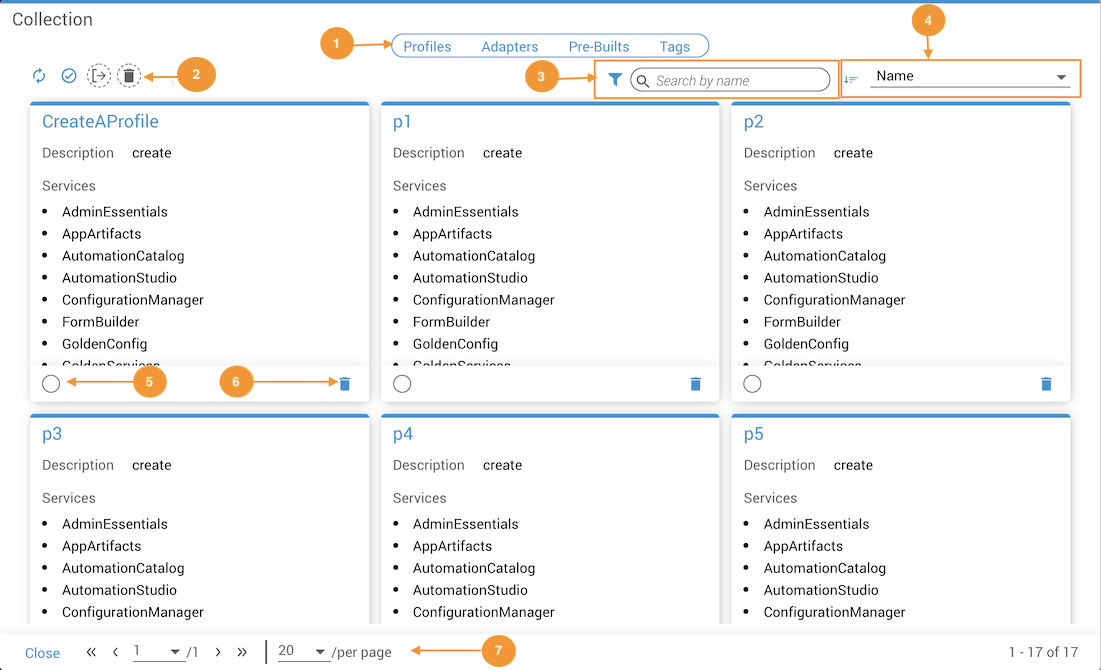
Task: Select the p1 card radio button
Action: coord(402,384)
